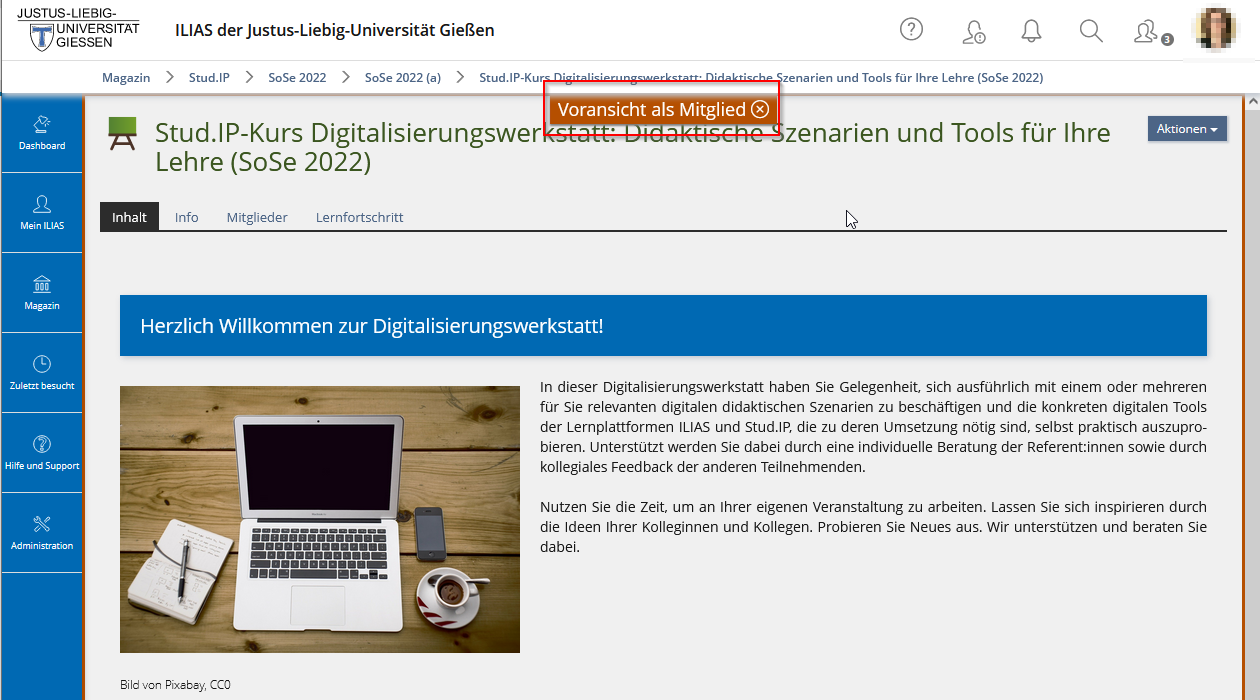The image size is (1260, 700).
Task: Go to Magazin in the sidebar
Action: click(42, 293)
